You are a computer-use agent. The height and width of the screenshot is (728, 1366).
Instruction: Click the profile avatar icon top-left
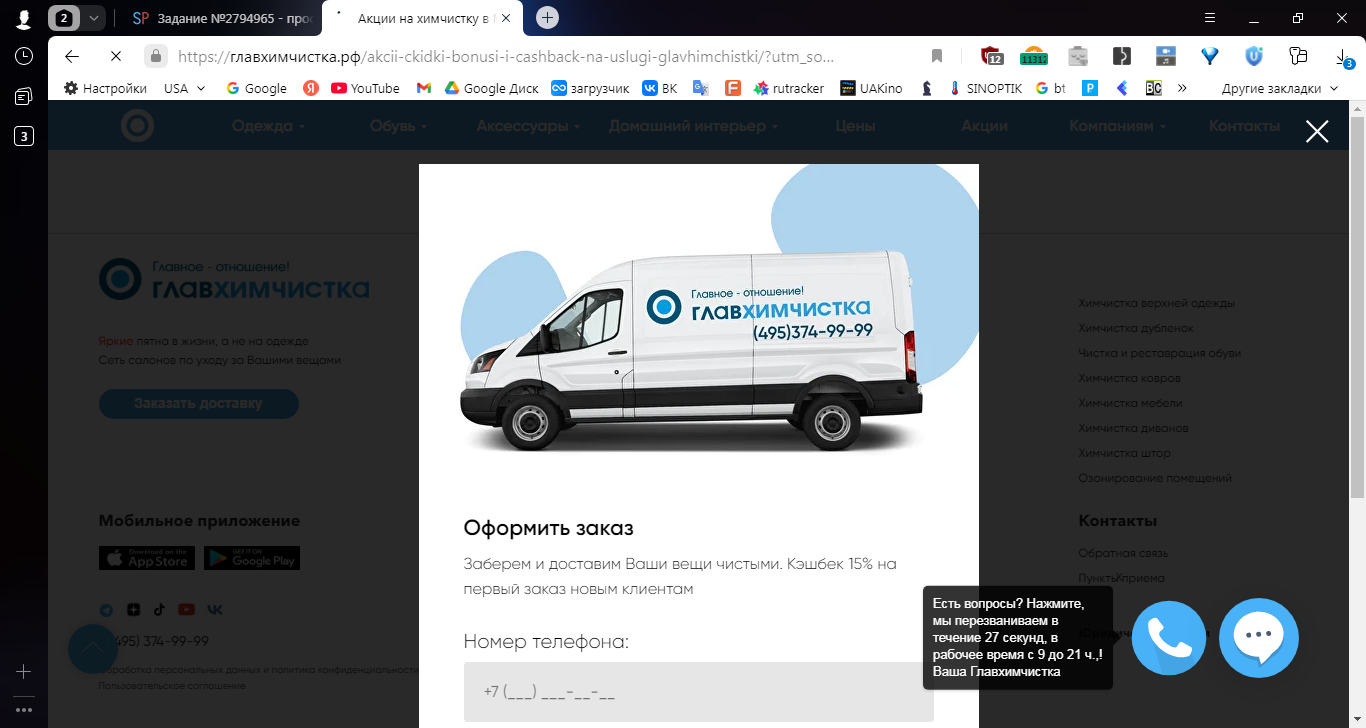[24, 18]
